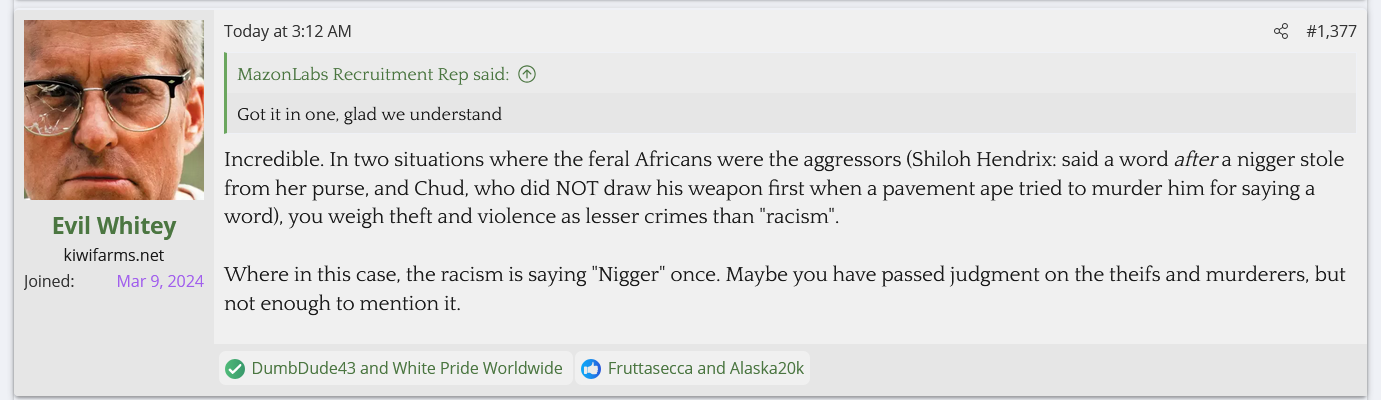
Task: Click the 'Mar 9, 2024' join date
Action: coord(160,281)
